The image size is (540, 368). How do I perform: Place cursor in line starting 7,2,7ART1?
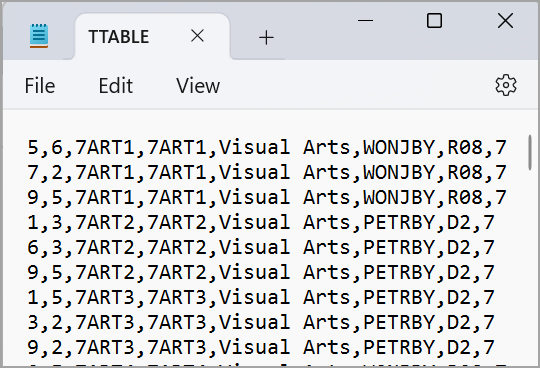(267, 172)
